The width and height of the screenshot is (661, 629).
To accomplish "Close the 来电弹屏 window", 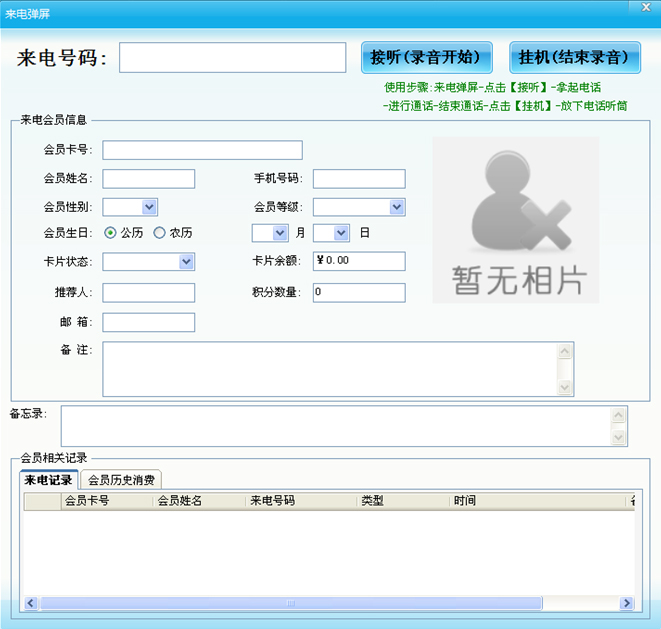I will (x=645, y=7).
